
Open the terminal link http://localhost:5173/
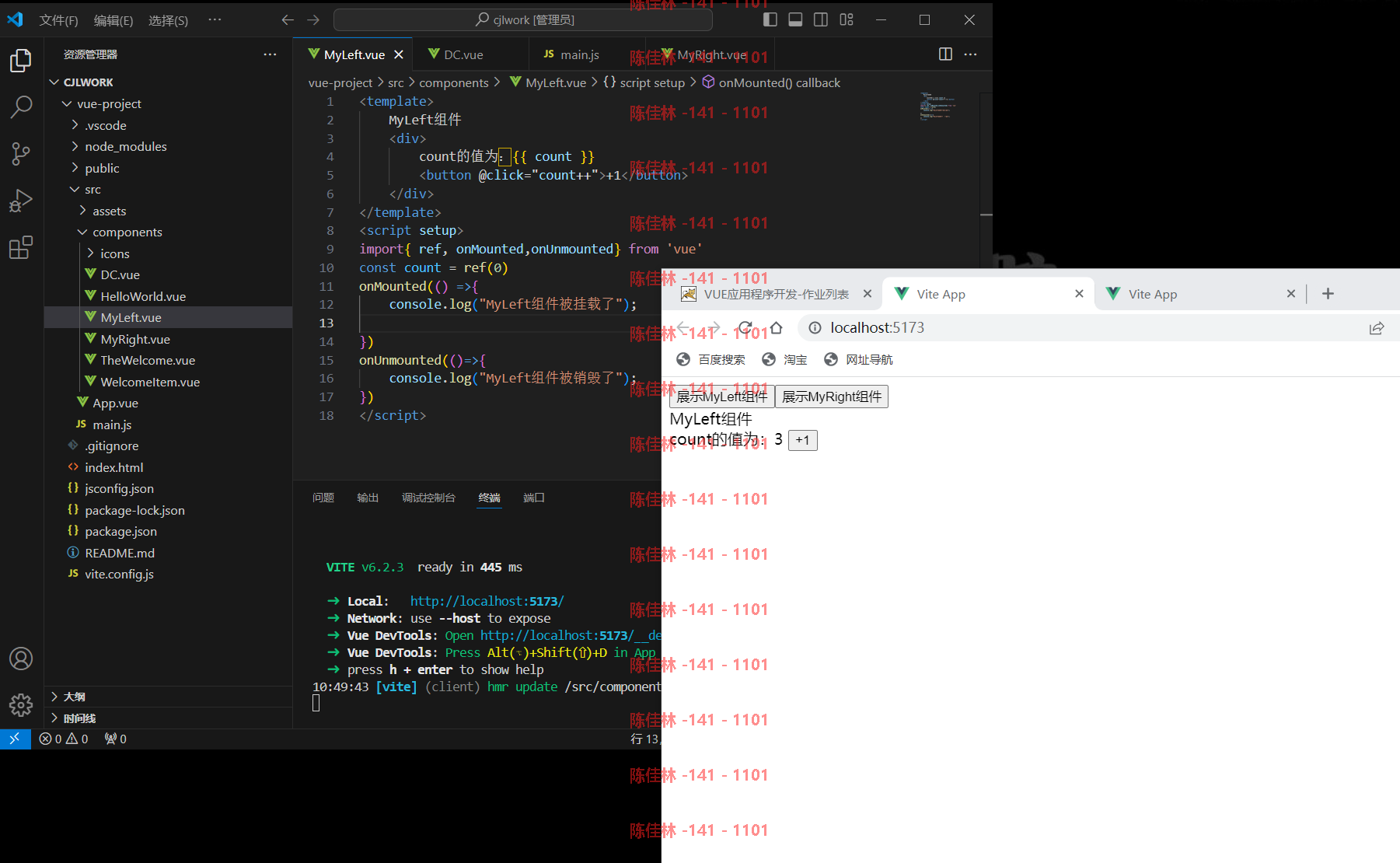click(x=487, y=601)
